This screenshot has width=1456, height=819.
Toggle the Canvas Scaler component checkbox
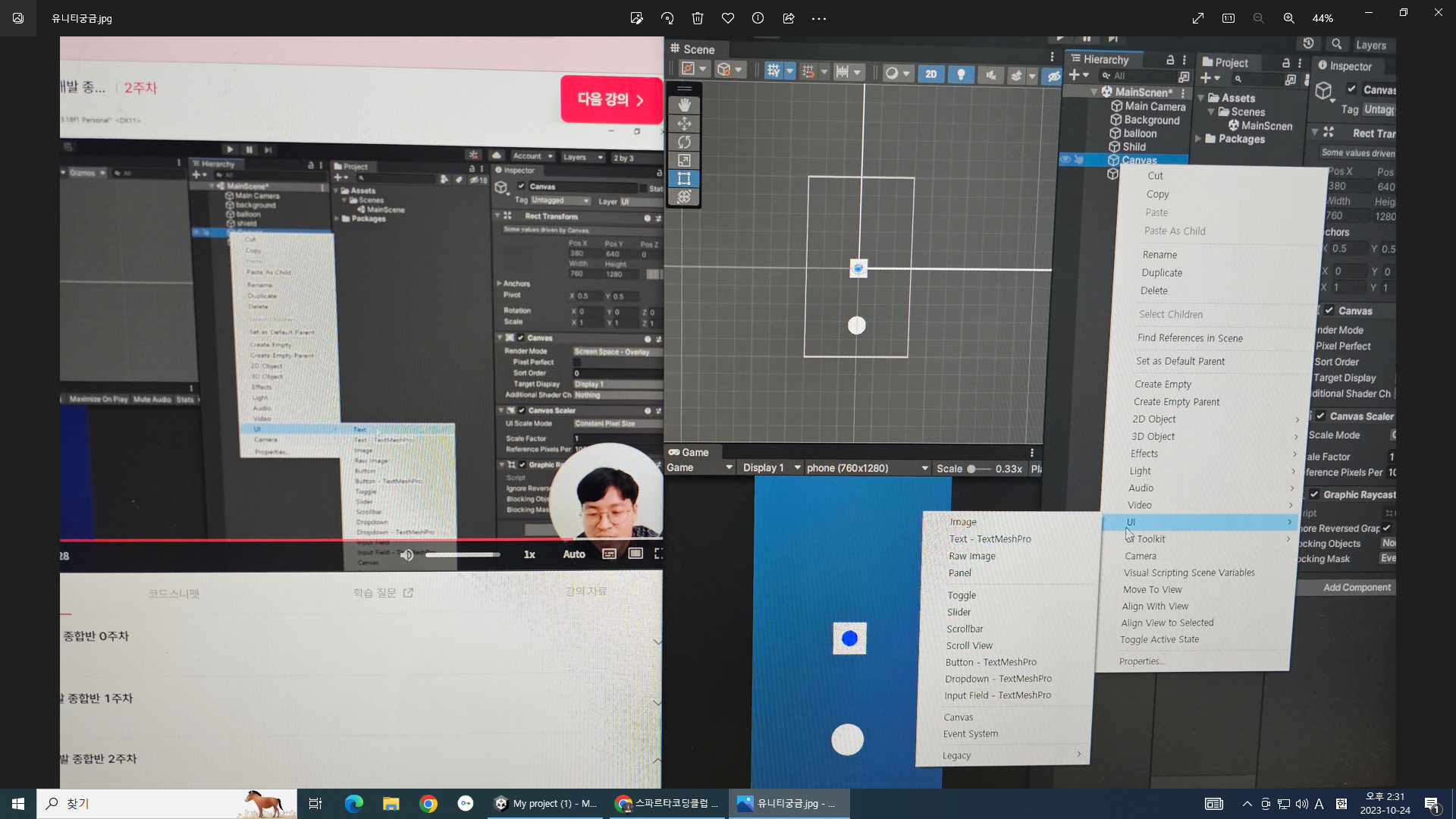tap(1321, 416)
